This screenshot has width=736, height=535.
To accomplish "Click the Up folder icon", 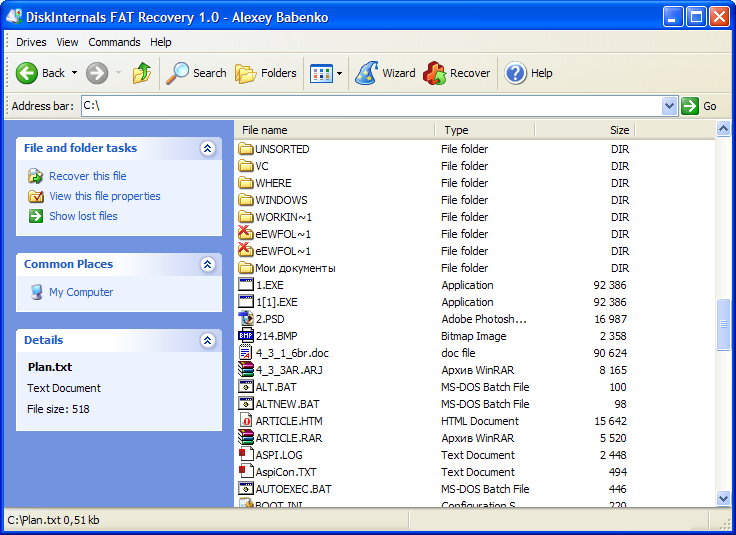I will click(x=142, y=73).
